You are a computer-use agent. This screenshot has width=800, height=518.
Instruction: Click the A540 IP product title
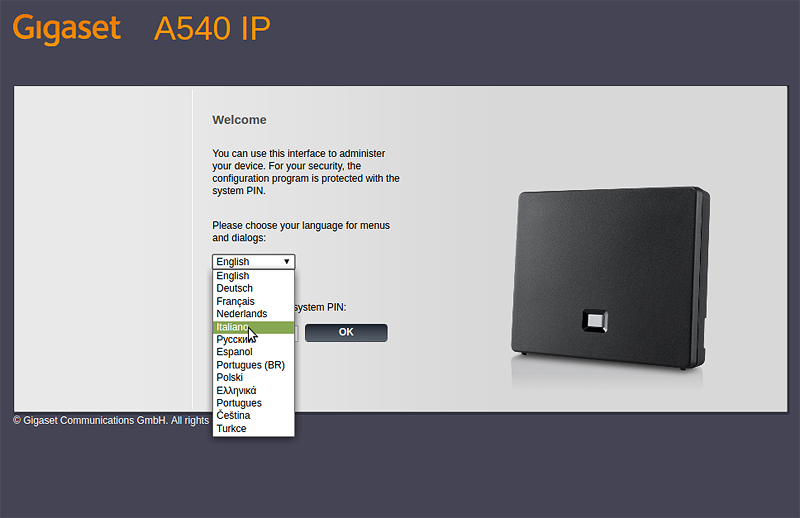click(x=212, y=29)
